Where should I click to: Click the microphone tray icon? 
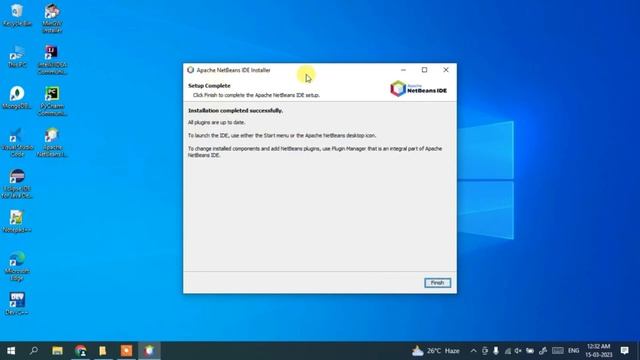coord(496,351)
